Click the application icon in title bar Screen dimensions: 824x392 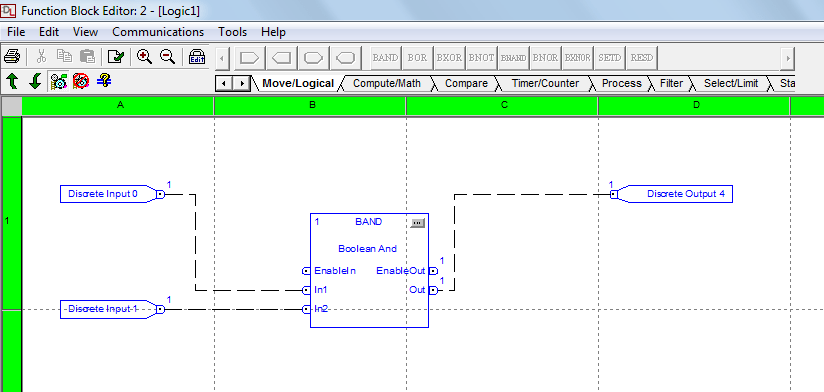[x=9, y=10]
